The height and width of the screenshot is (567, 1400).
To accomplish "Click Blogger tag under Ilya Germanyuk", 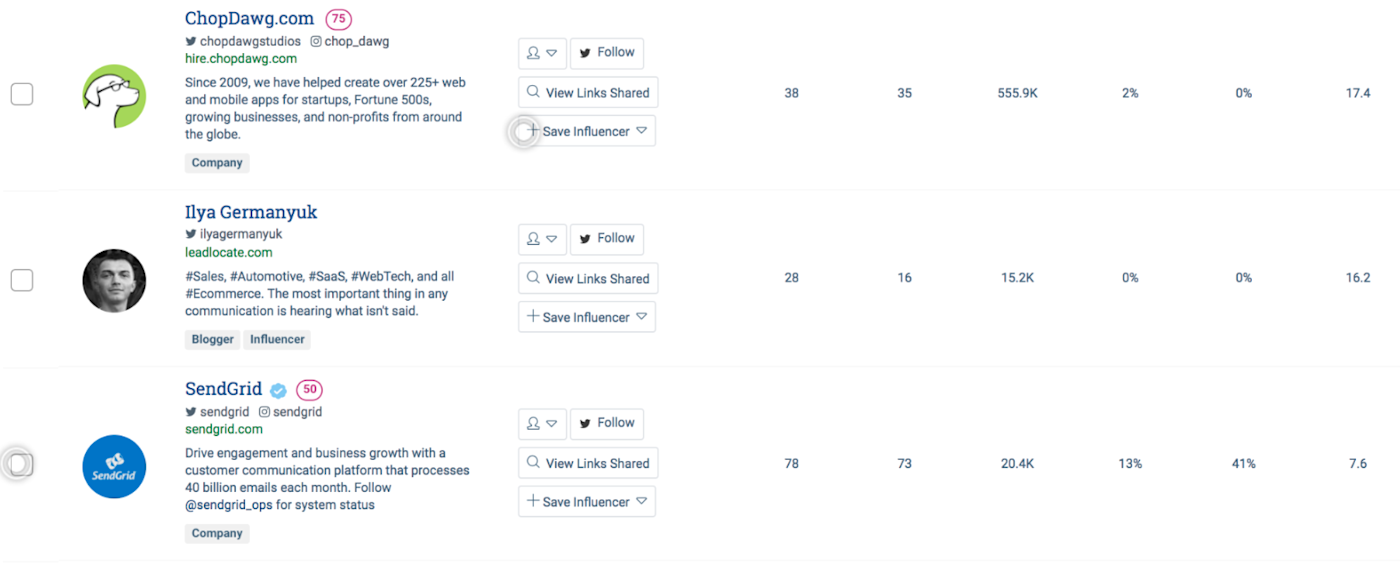I will (213, 340).
